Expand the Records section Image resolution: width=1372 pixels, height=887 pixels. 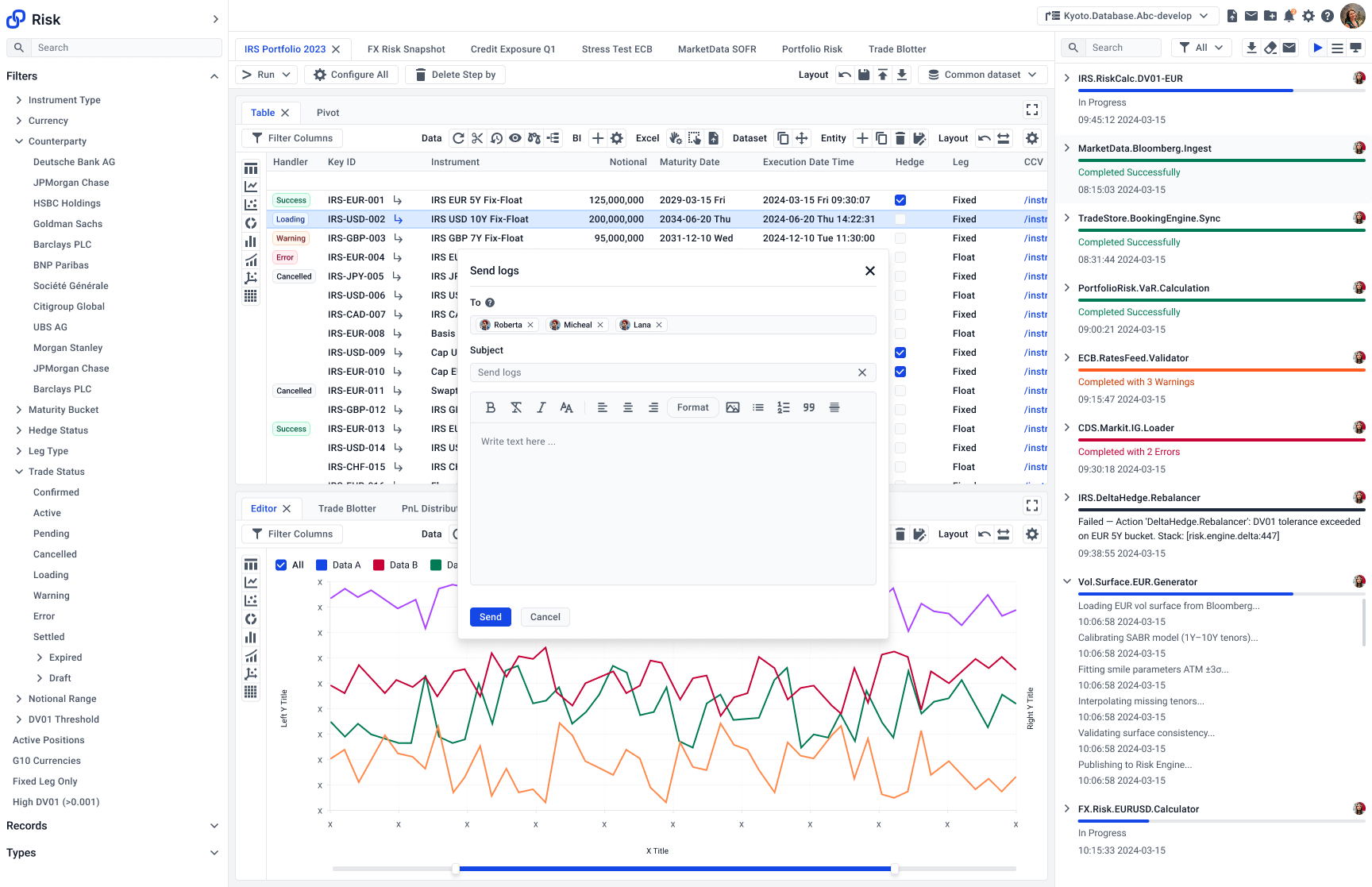pos(214,826)
